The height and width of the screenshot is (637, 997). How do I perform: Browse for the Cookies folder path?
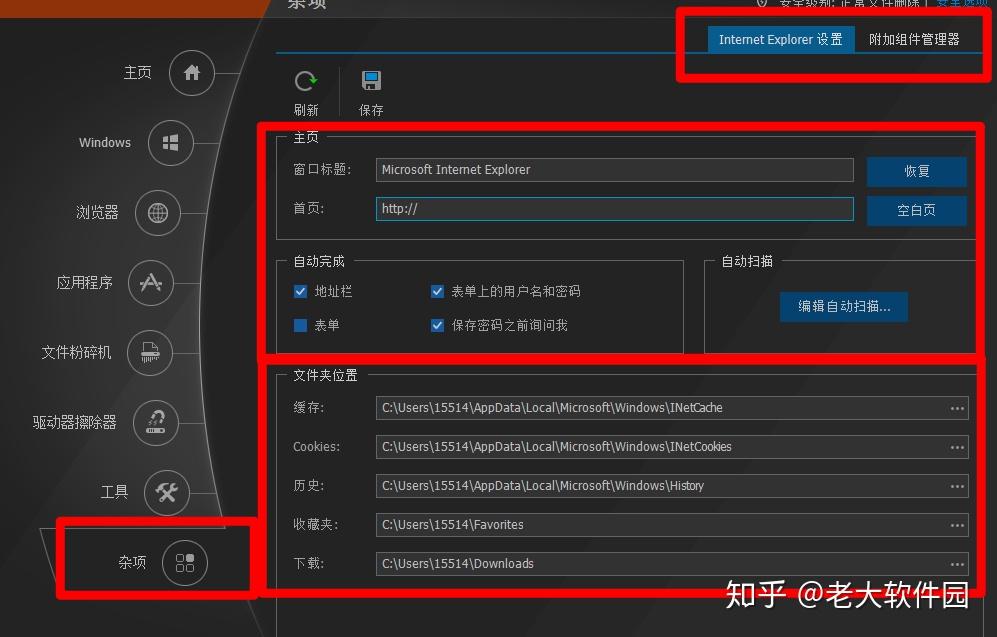pos(958,448)
